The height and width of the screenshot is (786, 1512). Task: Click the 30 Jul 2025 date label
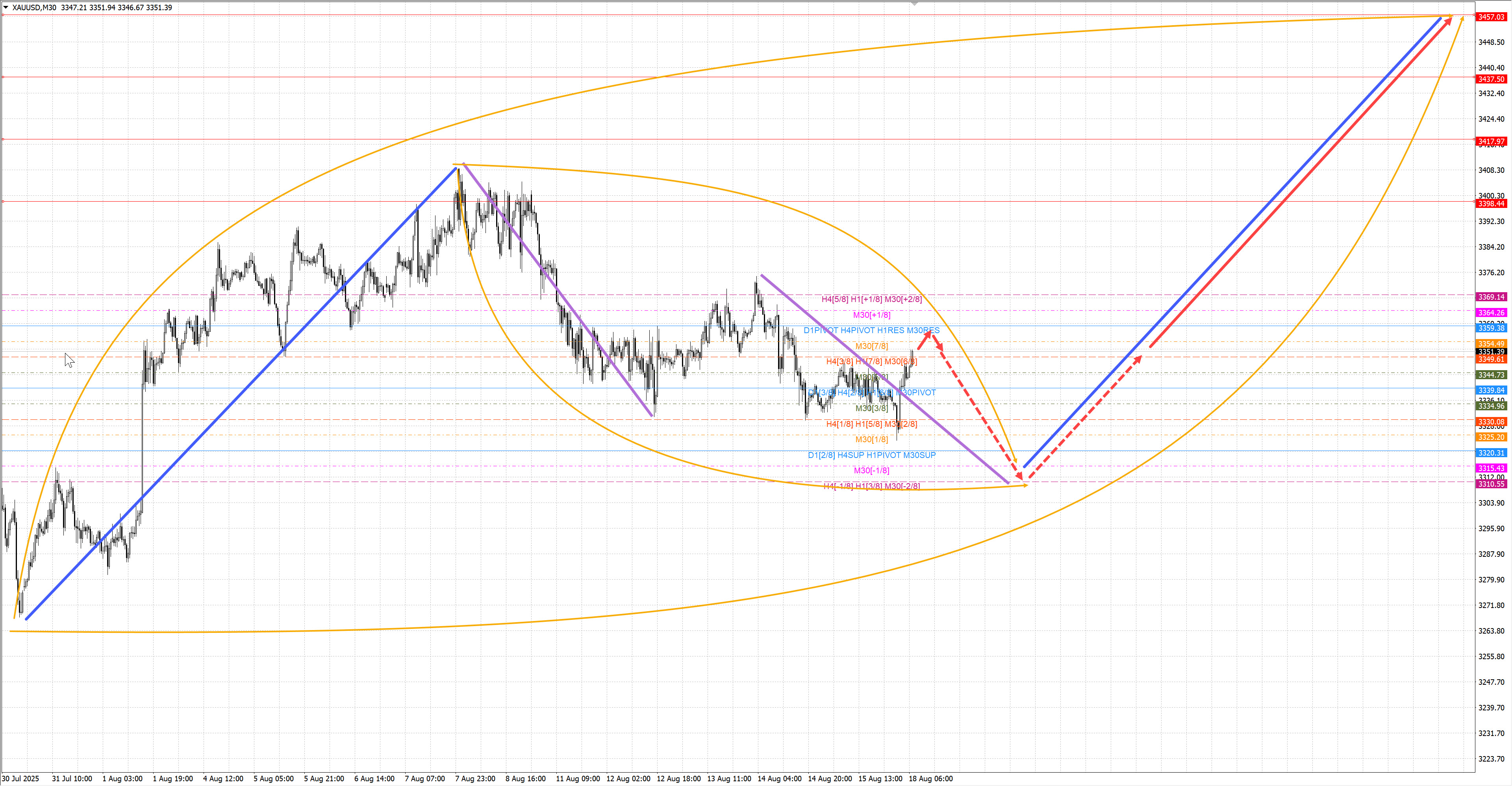(x=20, y=779)
